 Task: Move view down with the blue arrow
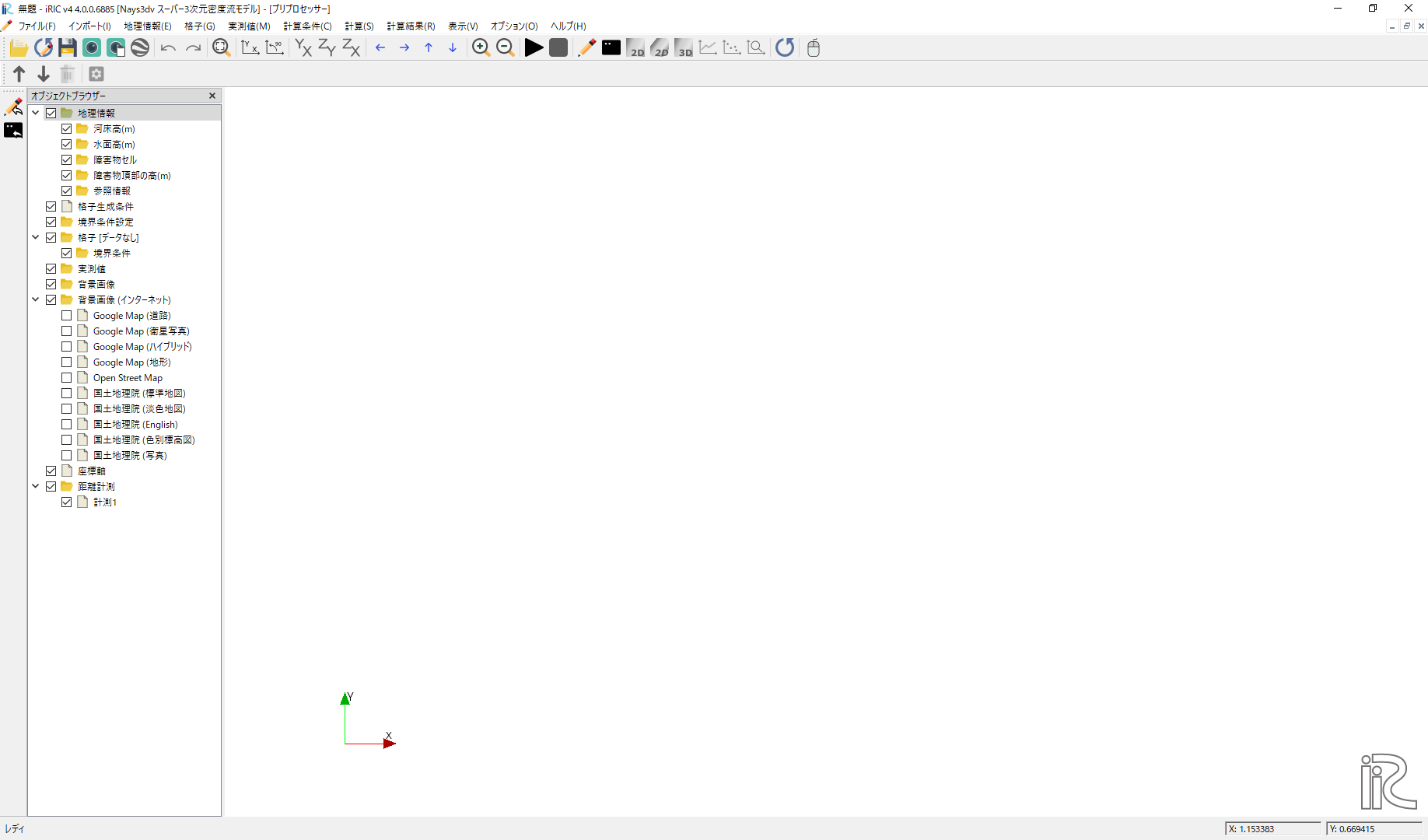tap(453, 48)
